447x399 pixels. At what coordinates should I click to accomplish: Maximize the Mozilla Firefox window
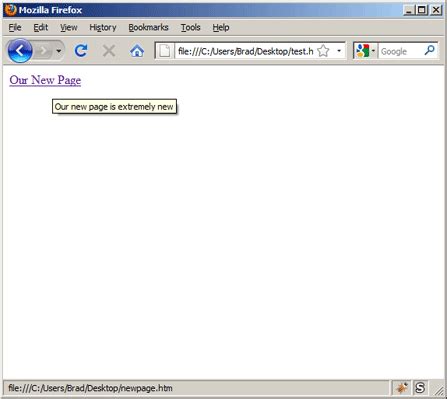[x=422, y=10]
